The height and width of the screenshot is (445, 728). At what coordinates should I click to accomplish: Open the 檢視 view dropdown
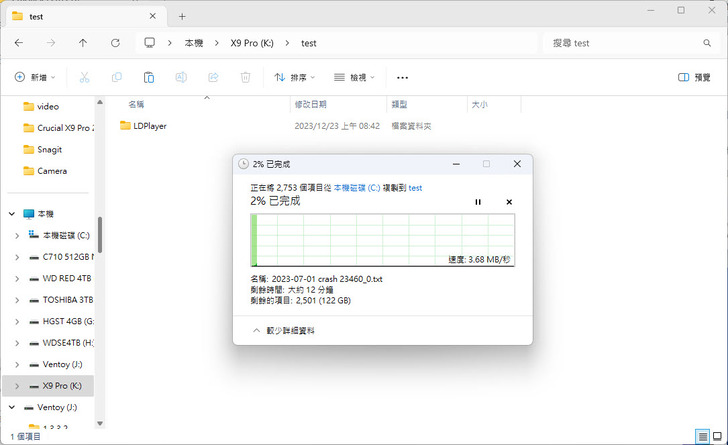coord(354,77)
